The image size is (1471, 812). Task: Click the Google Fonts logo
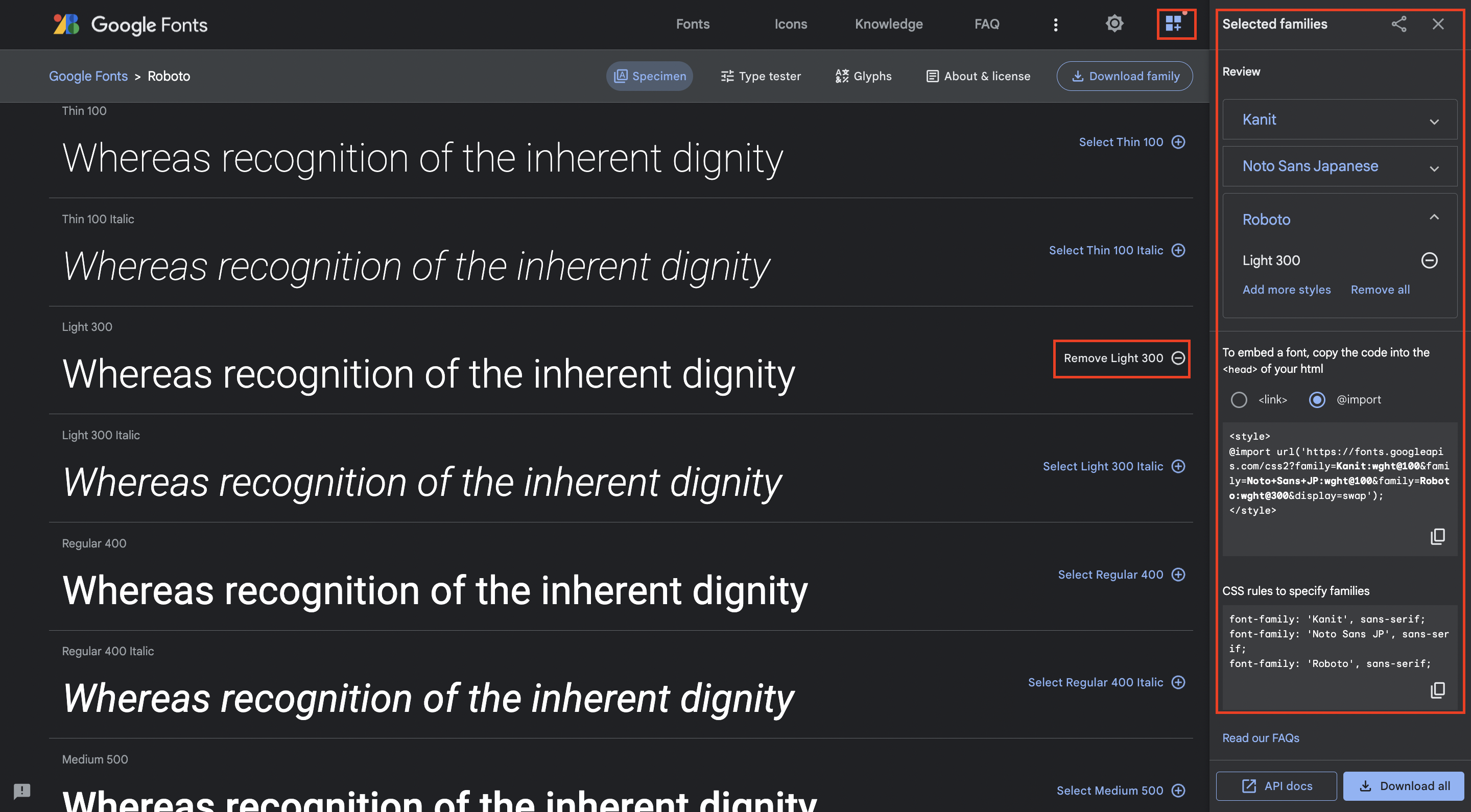point(130,25)
